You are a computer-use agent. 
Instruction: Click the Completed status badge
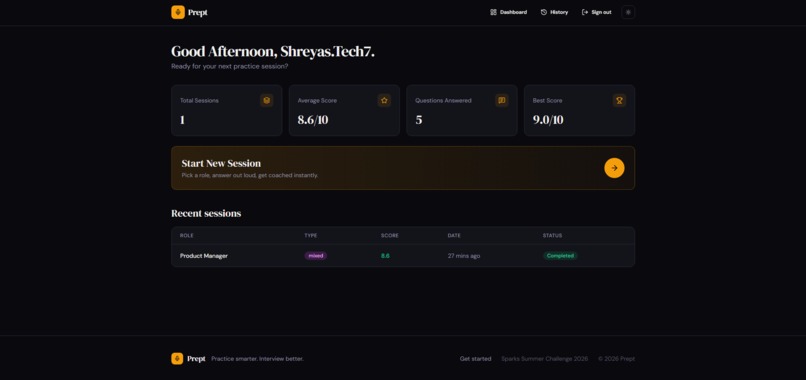click(560, 256)
